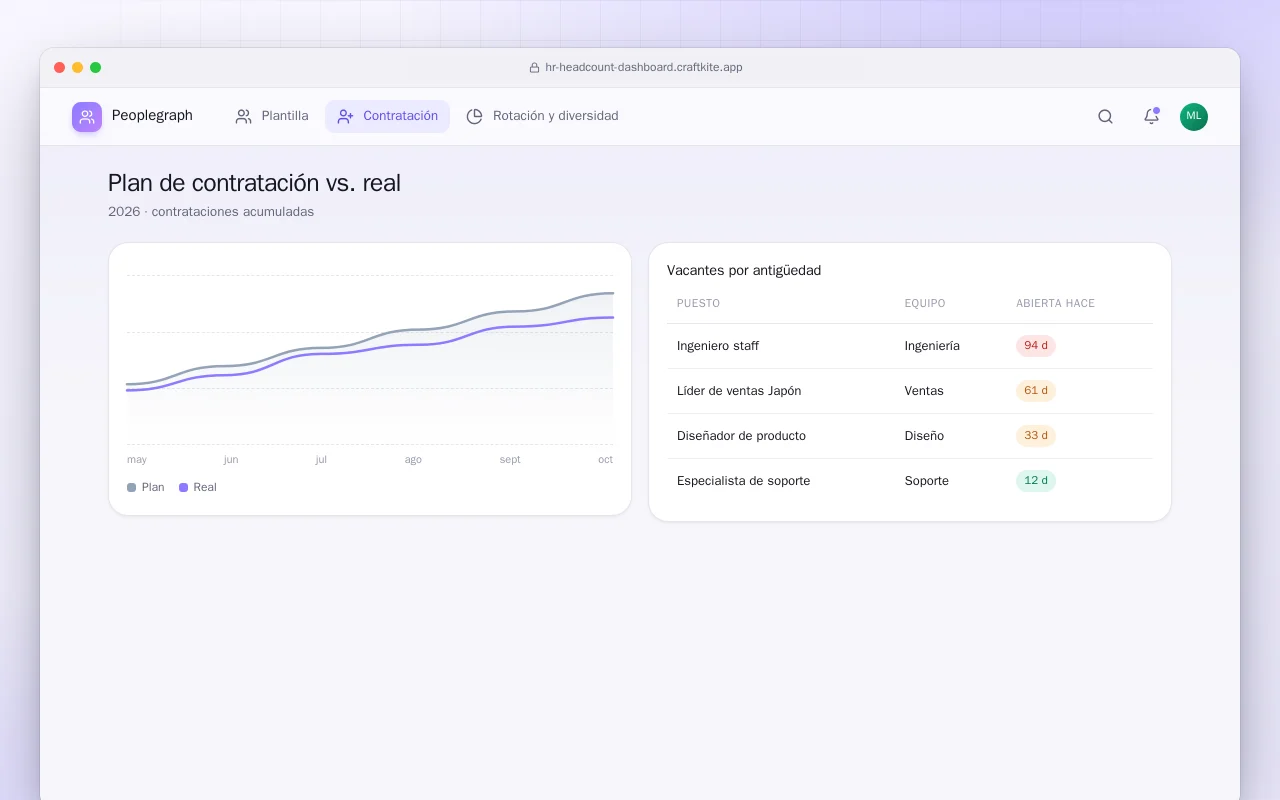Click the 'oct' axis label
This screenshot has height=800, width=1280.
click(x=605, y=460)
